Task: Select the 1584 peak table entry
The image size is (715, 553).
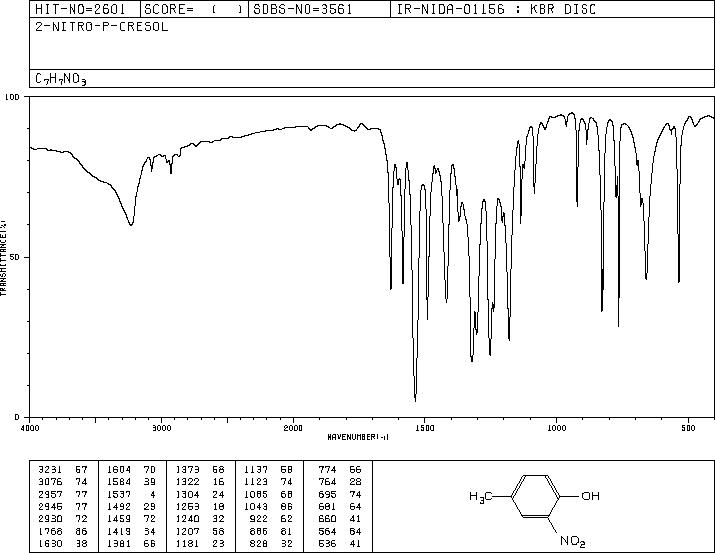Action: [131, 482]
